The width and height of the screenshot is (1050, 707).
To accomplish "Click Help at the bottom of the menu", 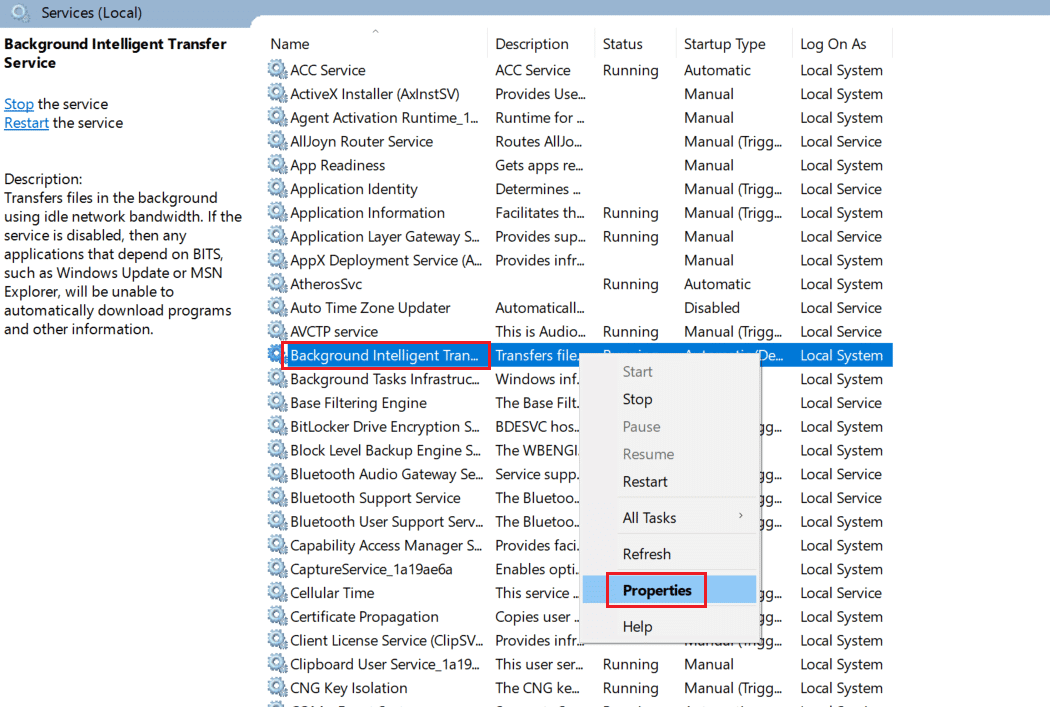I will click(x=637, y=626).
